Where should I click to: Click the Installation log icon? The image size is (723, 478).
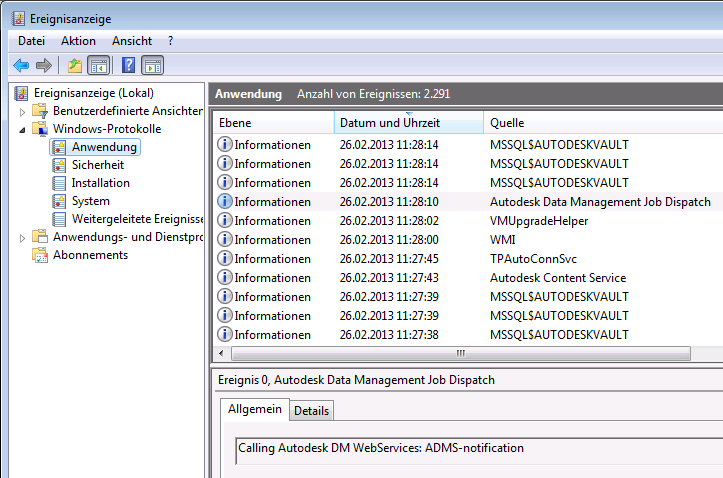(x=59, y=183)
